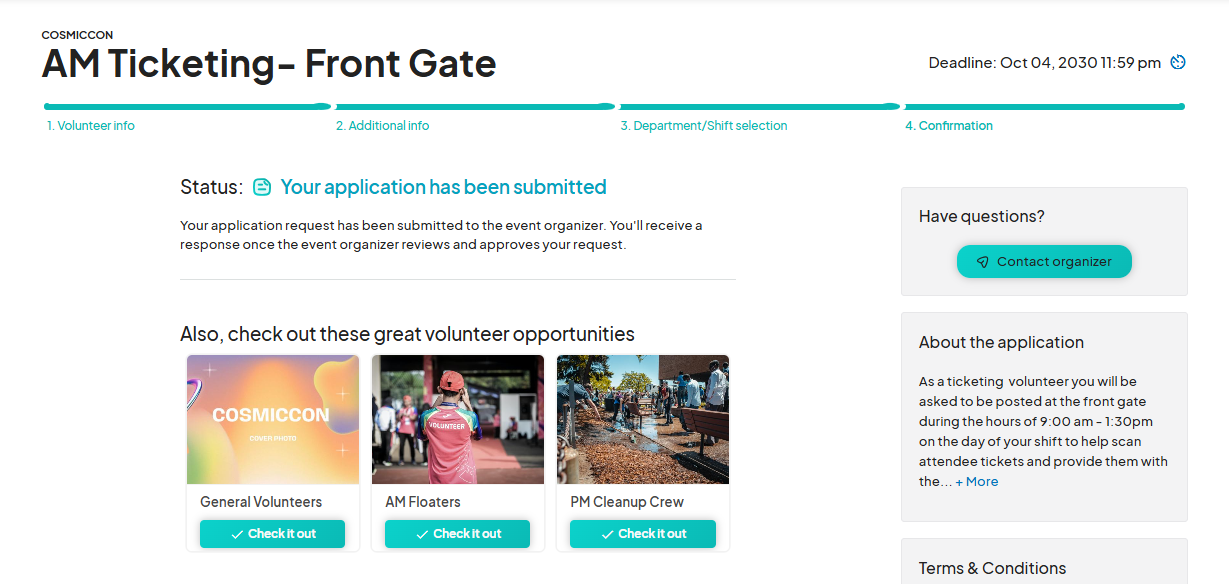Select step 3 Department/Shift selection
The width and height of the screenshot is (1229, 584).
(x=703, y=126)
